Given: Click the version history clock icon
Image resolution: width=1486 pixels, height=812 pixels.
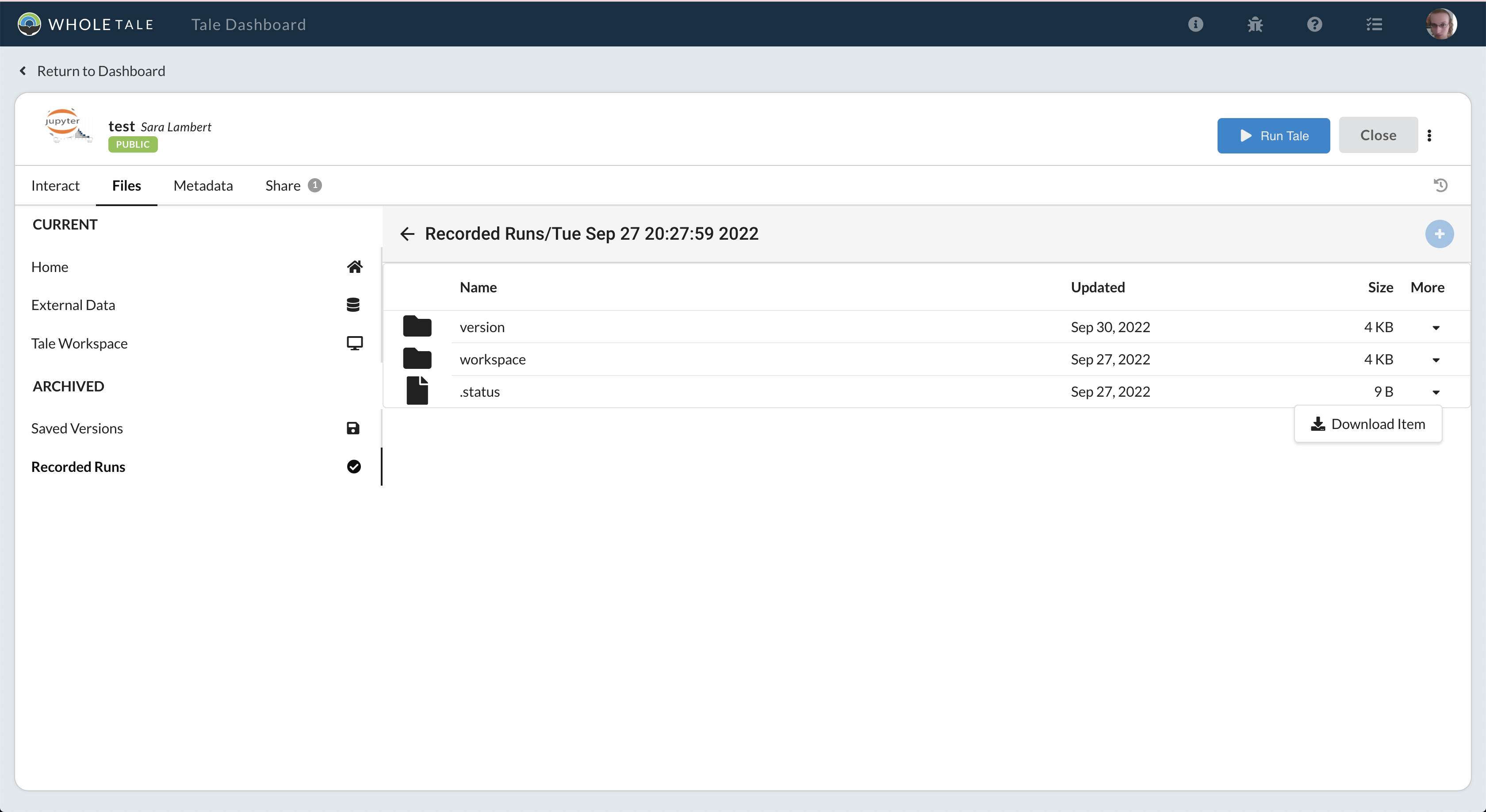Looking at the screenshot, I should [x=1440, y=185].
